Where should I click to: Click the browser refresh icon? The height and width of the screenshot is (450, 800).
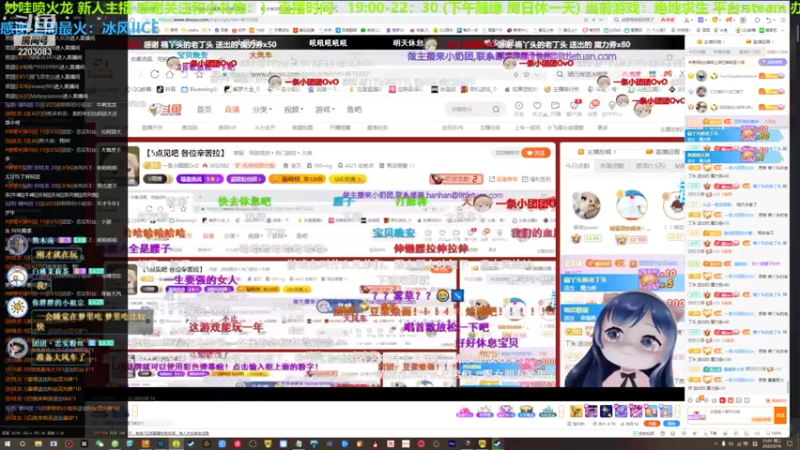(x=155, y=74)
